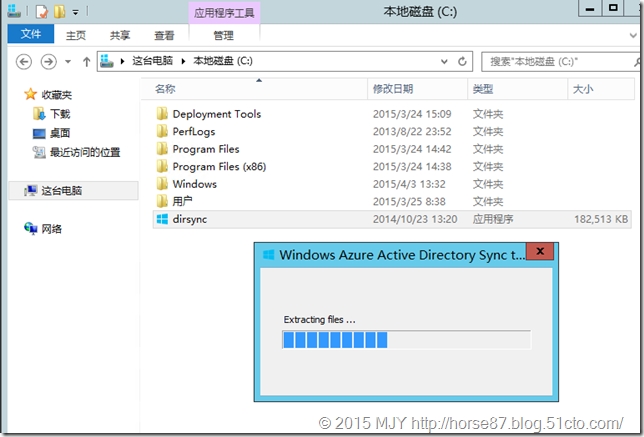Go forward with the Forward arrow
Viewport: 644px width, 437px height.
point(48,62)
